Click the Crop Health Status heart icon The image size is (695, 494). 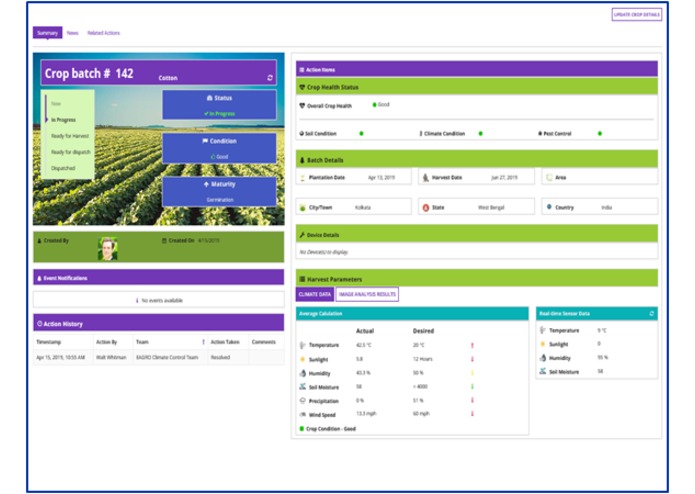point(302,87)
